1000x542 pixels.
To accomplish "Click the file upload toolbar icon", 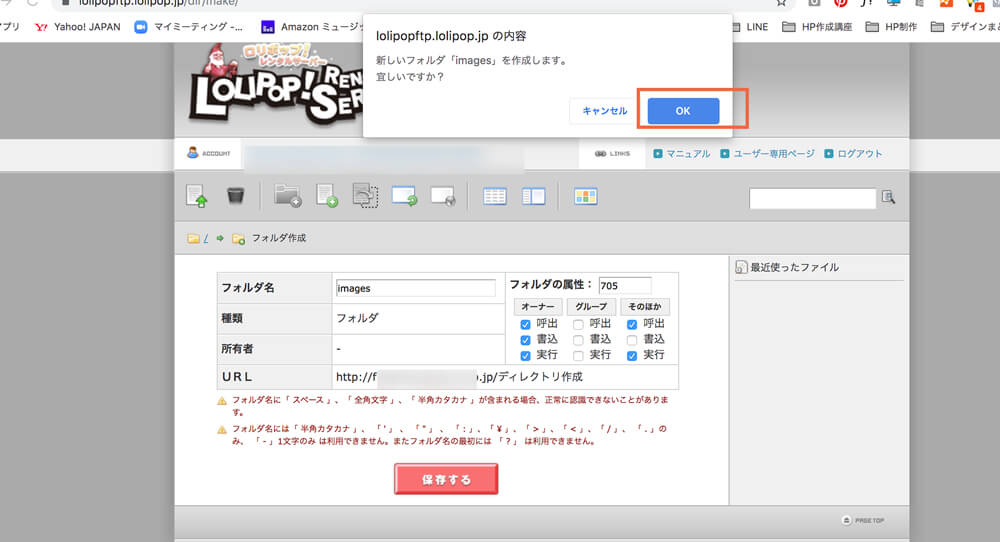I will (196, 196).
